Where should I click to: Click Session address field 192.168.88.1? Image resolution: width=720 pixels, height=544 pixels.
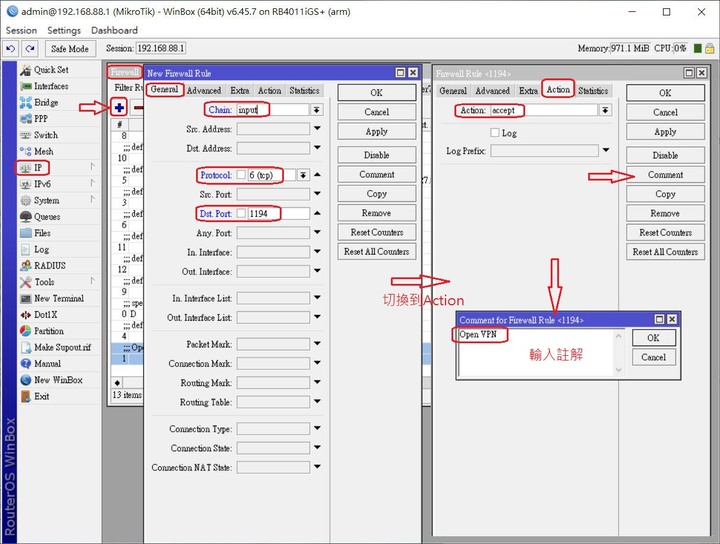coord(161,48)
